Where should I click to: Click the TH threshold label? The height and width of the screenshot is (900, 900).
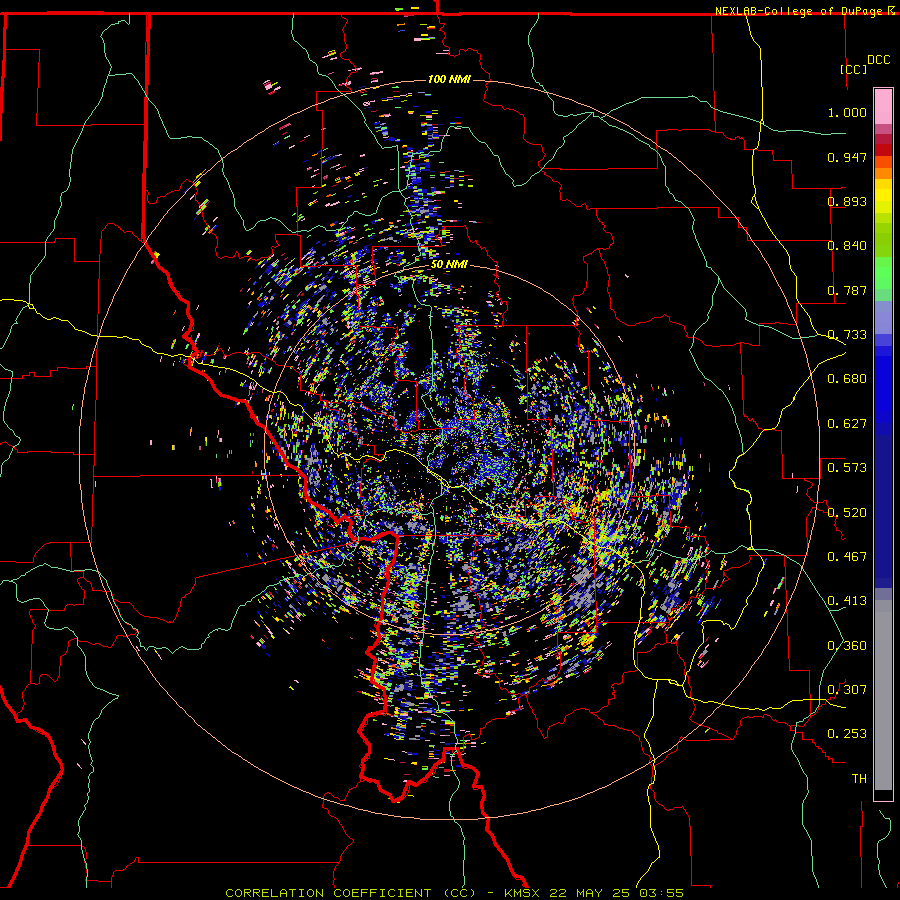(859, 779)
